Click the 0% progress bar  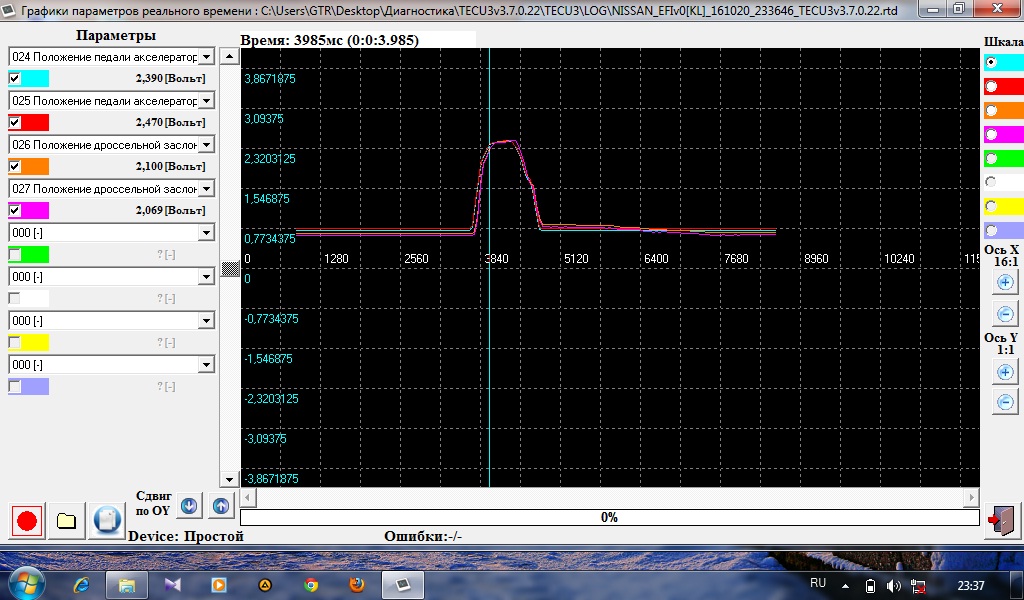(609, 517)
